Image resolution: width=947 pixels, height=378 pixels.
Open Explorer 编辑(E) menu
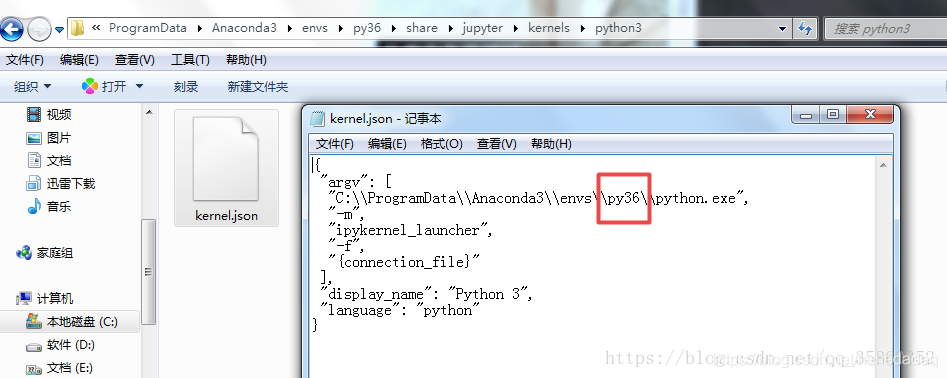tap(79, 60)
